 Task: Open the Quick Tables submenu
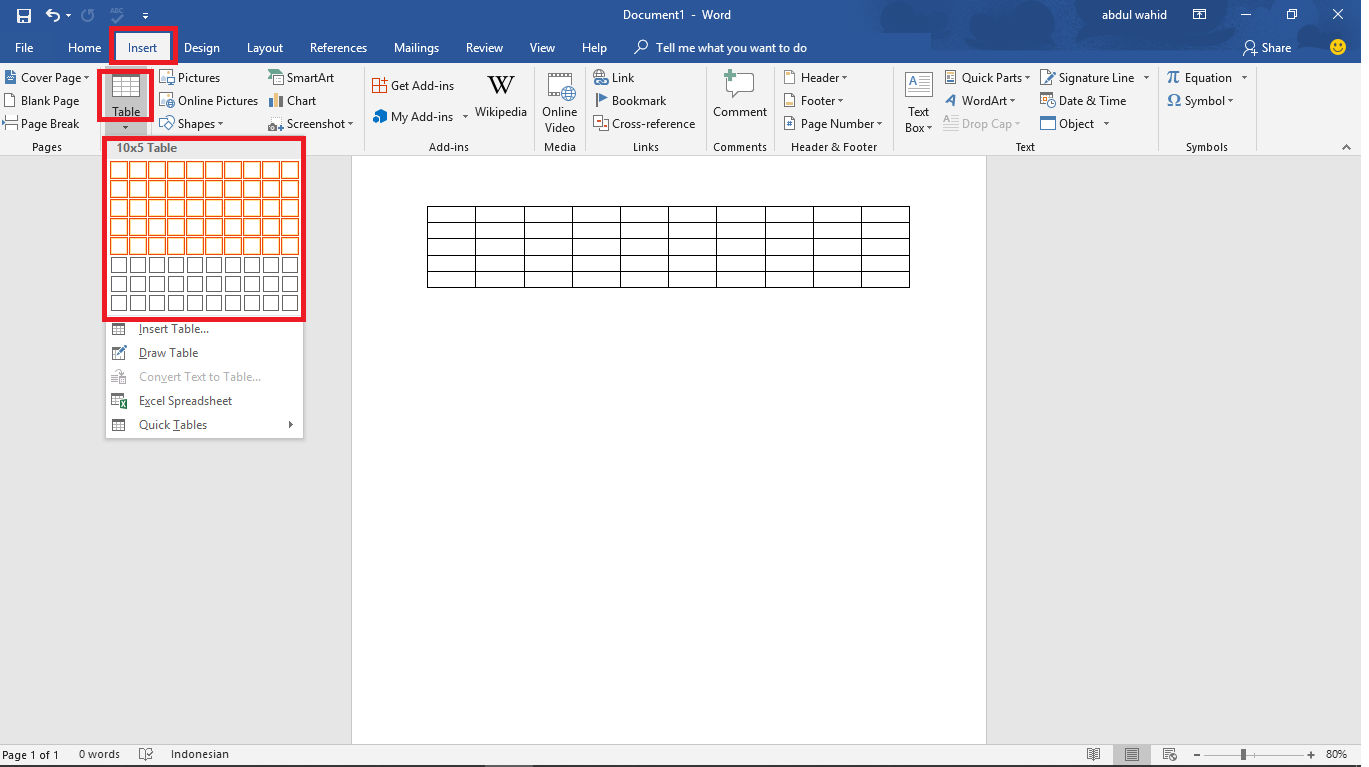point(171,424)
